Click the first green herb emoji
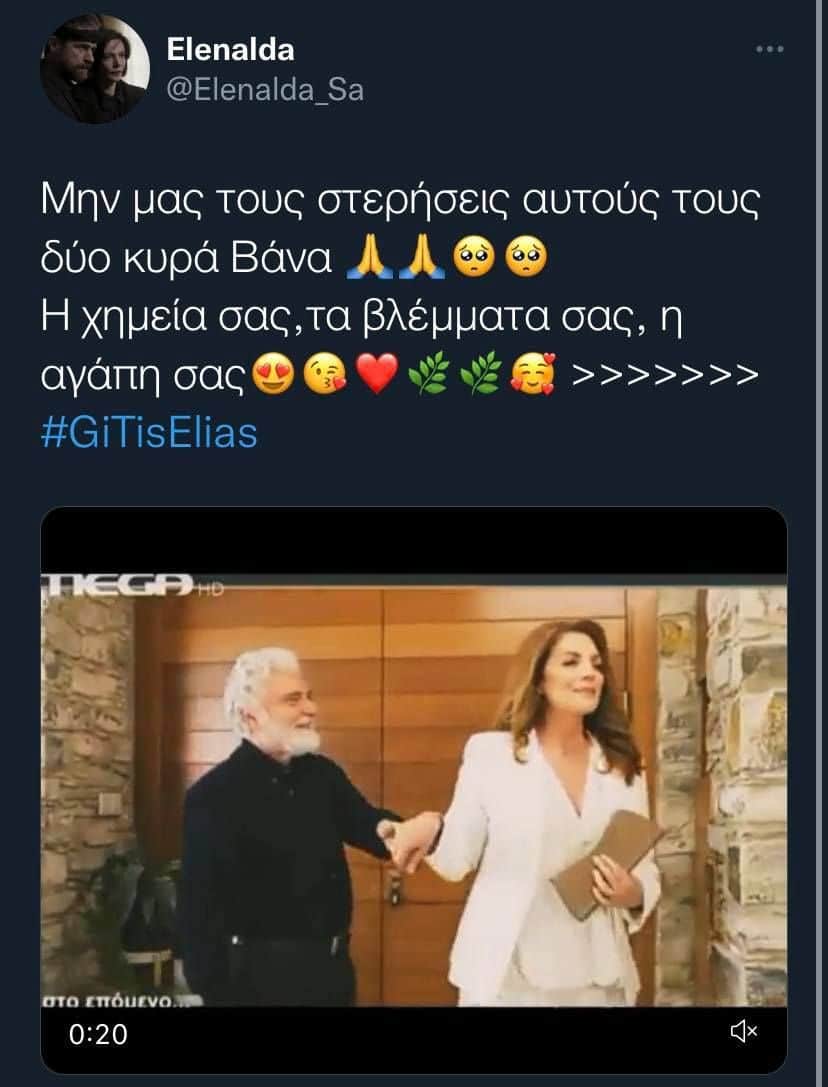This screenshot has height=1087, width=828. (x=429, y=373)
